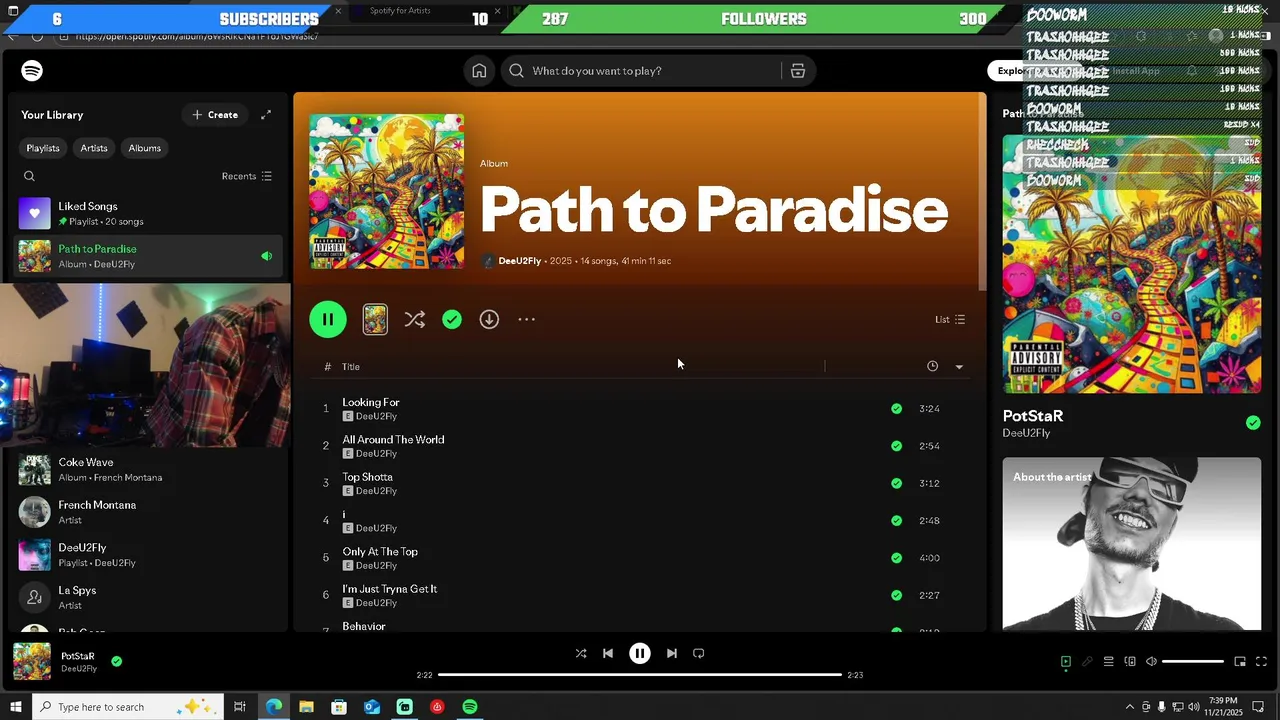Open the mini player
Screen dimensions: 1280x720
point(1240,661)
